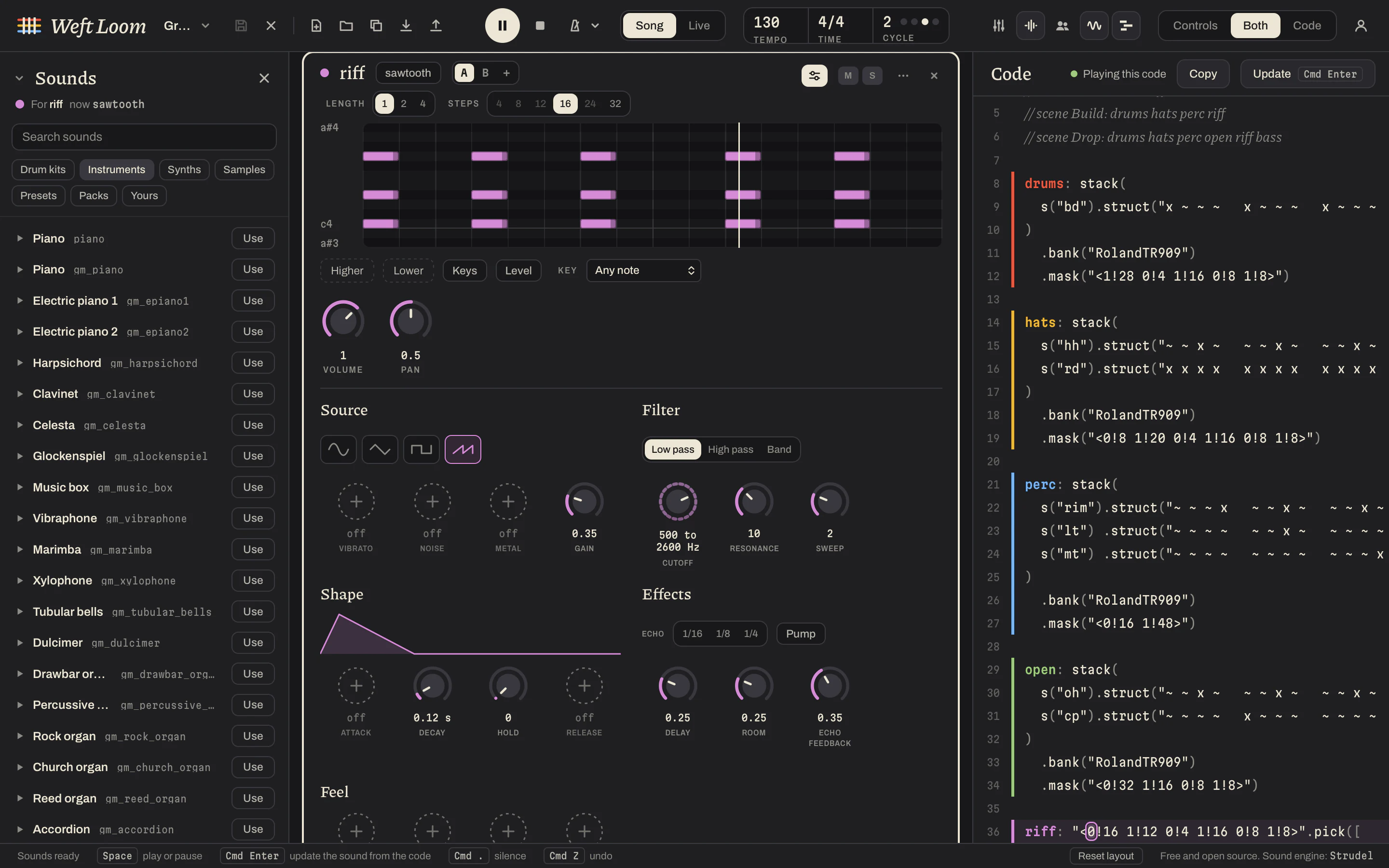Open the user account icon
The height and width of the screenshot is (868, 1389).
1361,25
